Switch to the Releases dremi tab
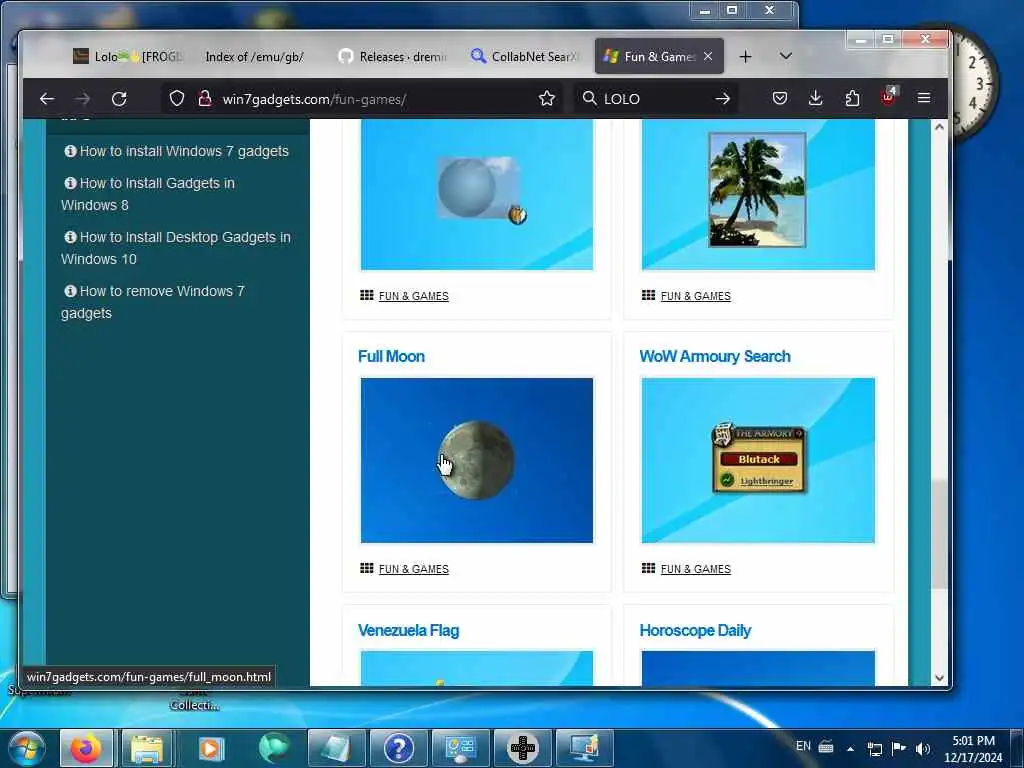1024x768 pixels. [393, 57]
